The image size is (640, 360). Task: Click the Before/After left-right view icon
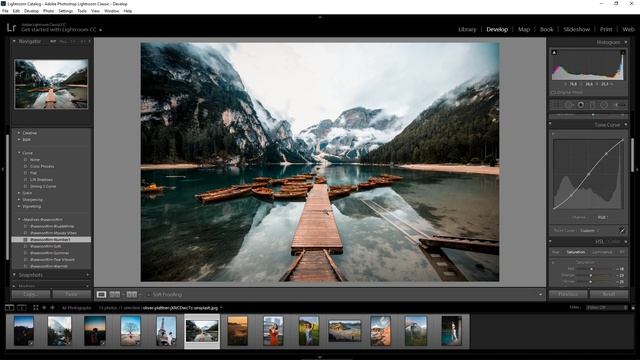[x=115, y=294]
